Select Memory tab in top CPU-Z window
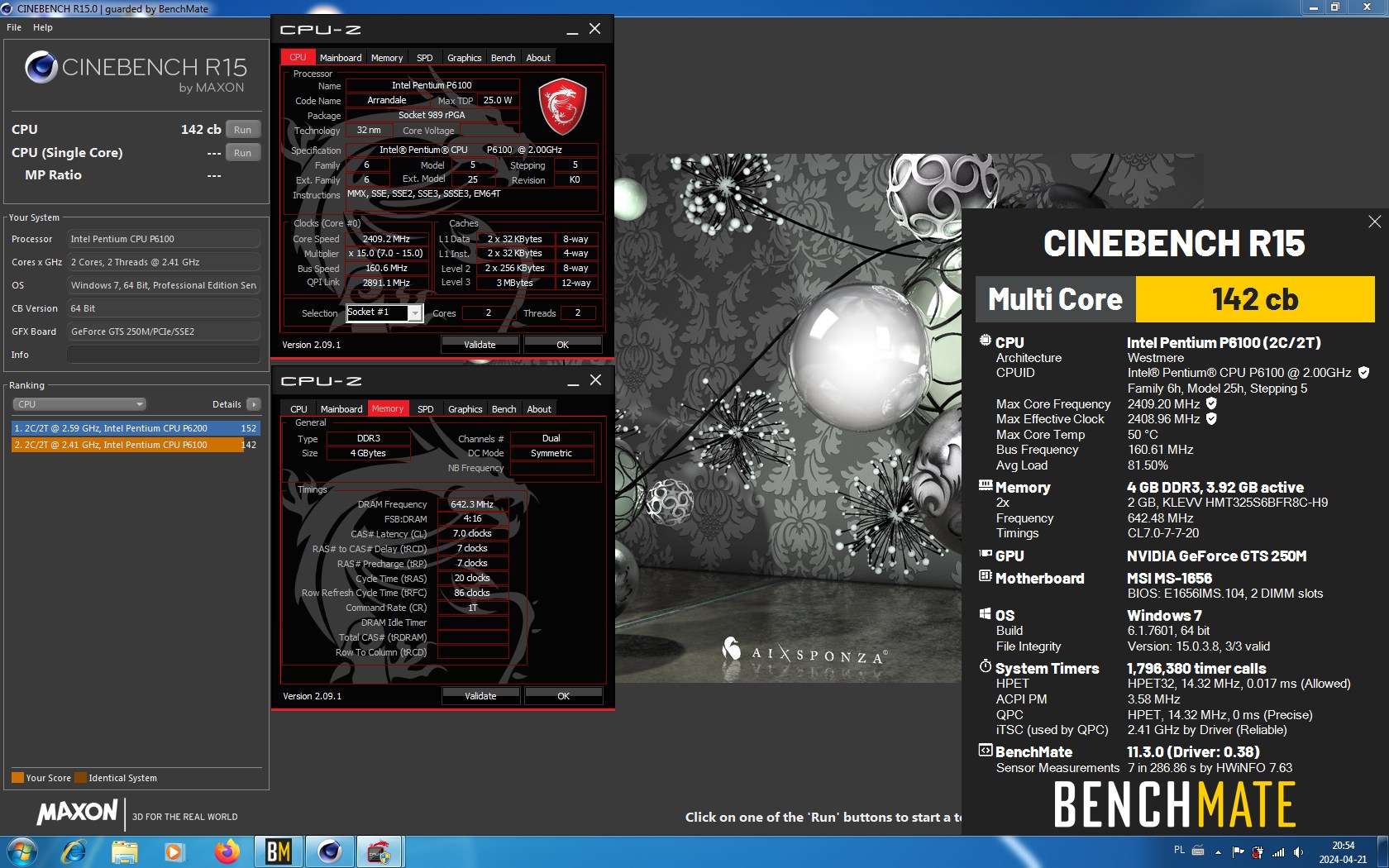 [387, 58]
